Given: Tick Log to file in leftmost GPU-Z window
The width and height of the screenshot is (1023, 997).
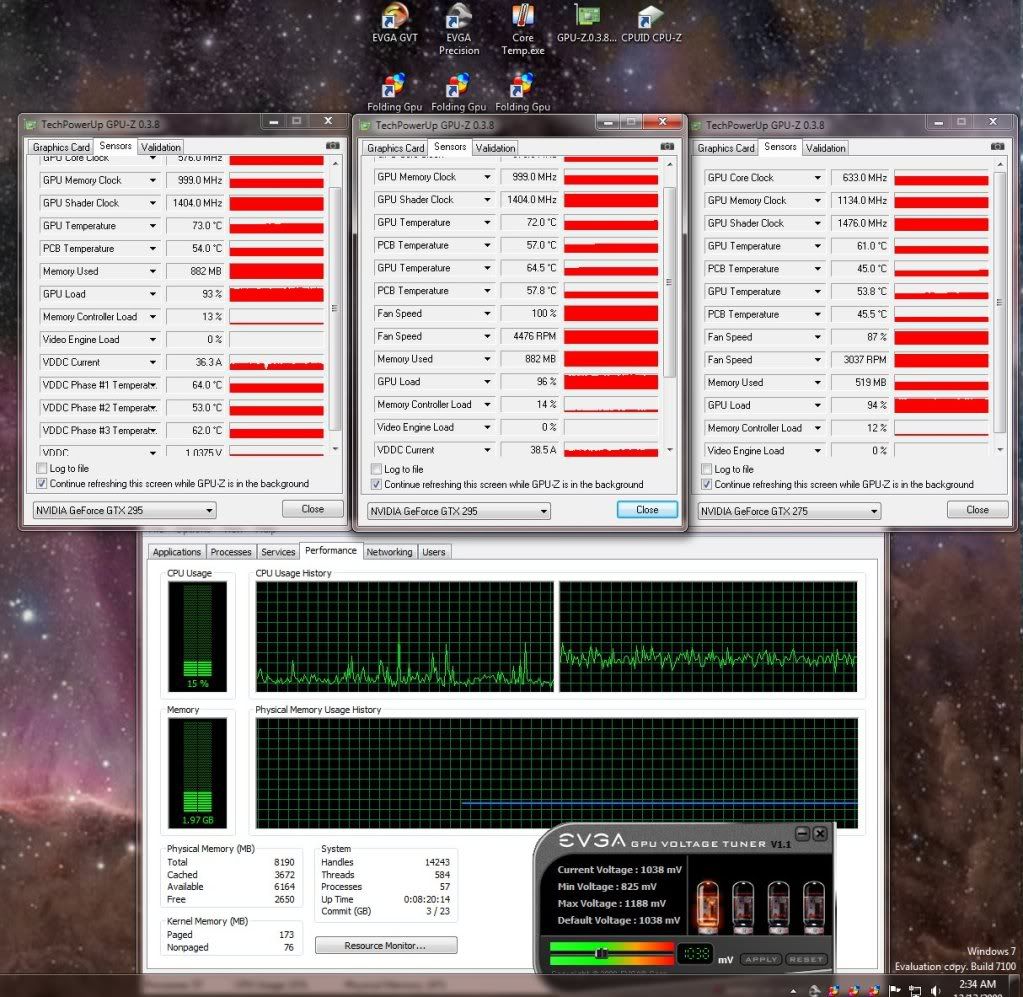Looking at the screenshot, I should pyautogui.click(x=42, y=468).
